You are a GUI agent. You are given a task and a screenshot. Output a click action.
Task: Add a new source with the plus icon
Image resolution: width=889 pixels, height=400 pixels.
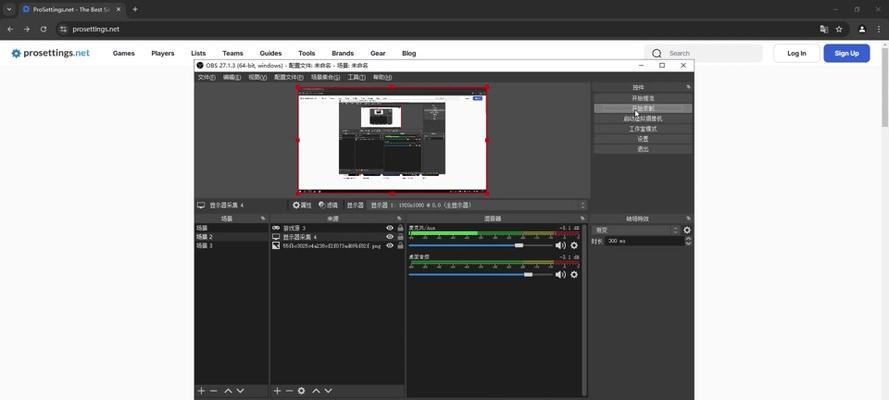[x=277, y=391]
